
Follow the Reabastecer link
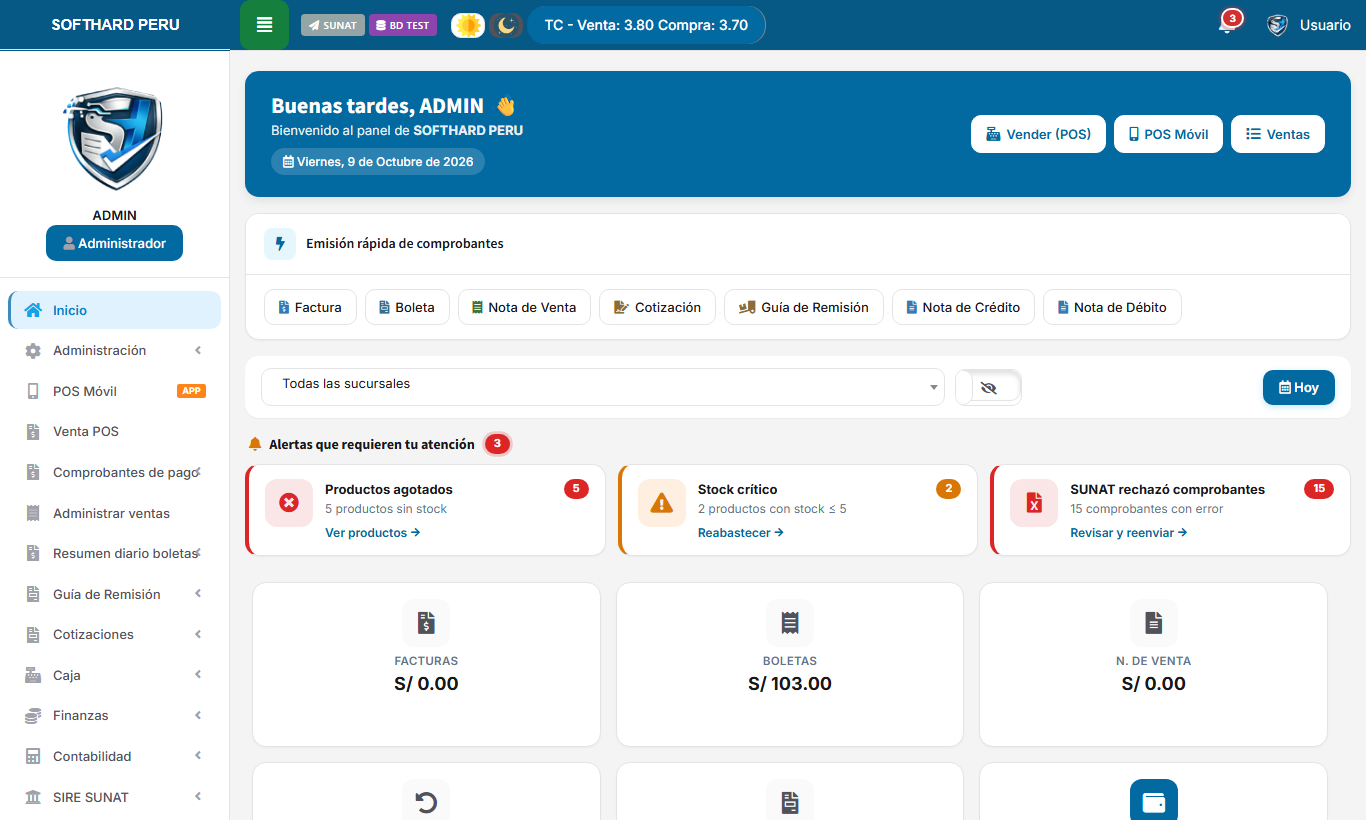click(741, 533)
